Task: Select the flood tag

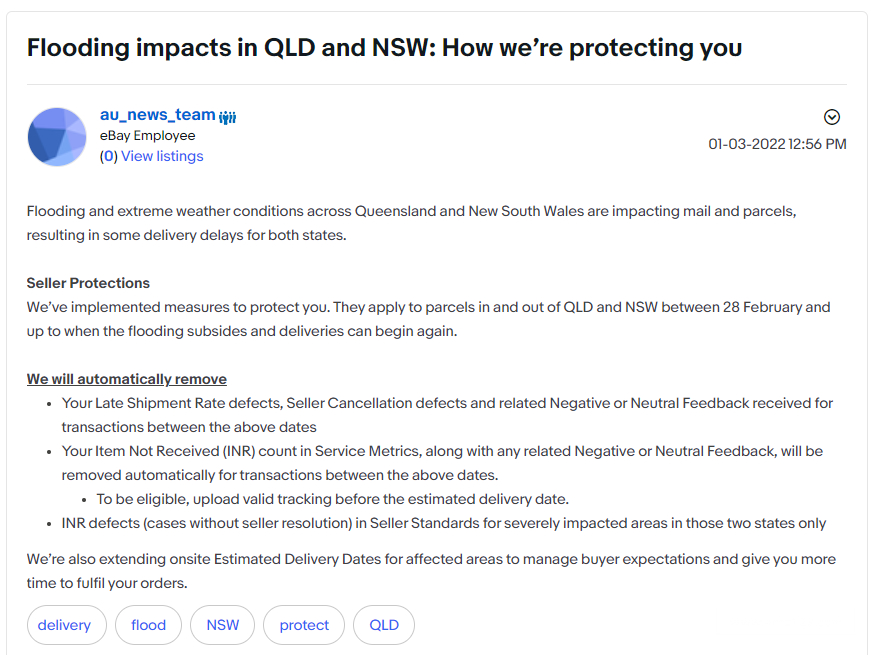Action: pyautogui.click(x=148, y=625)
